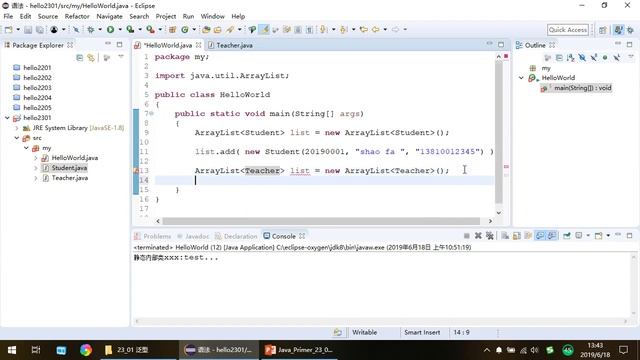Collapse the my package node
This screenshot has height=360, width=640.
click(x=26, y=148)
